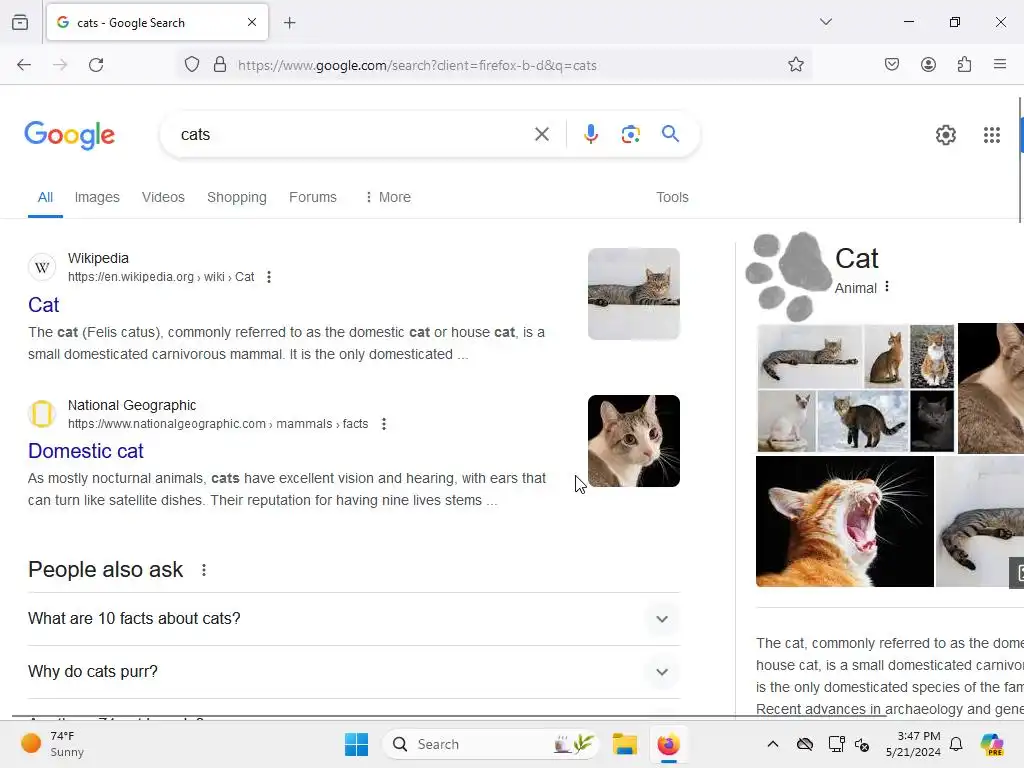
Task: Open National Geographic cat thumbnail
Action: point(633,441)
